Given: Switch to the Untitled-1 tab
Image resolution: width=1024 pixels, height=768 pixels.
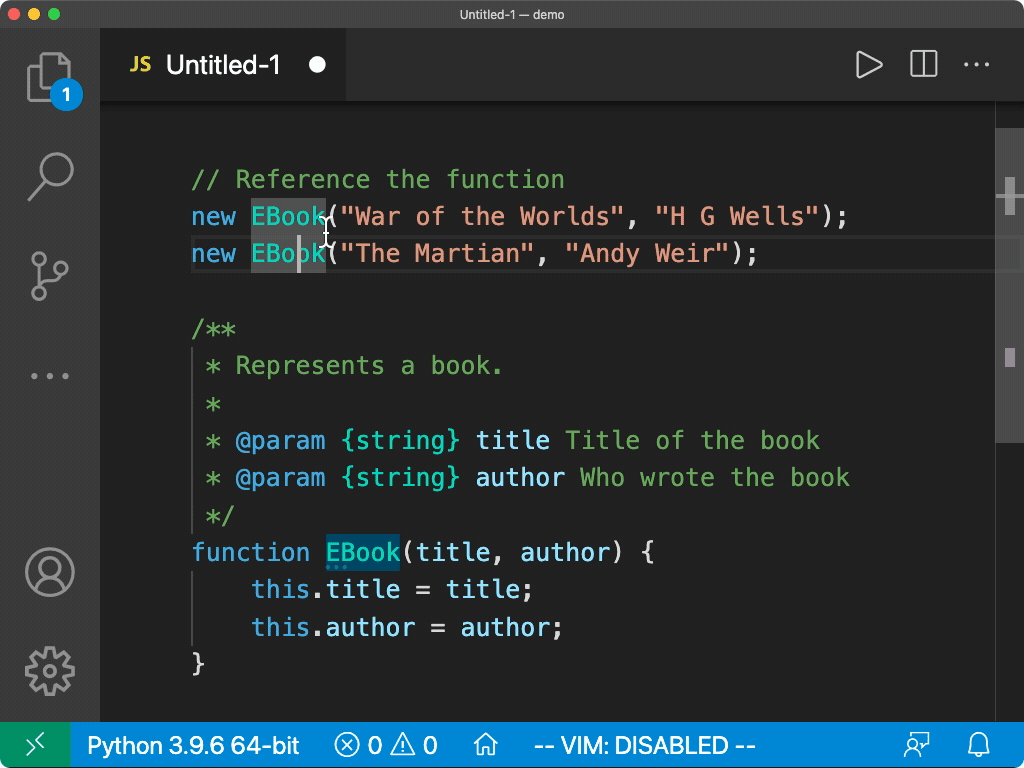Looking at the screenshot, I should [220, 64].
